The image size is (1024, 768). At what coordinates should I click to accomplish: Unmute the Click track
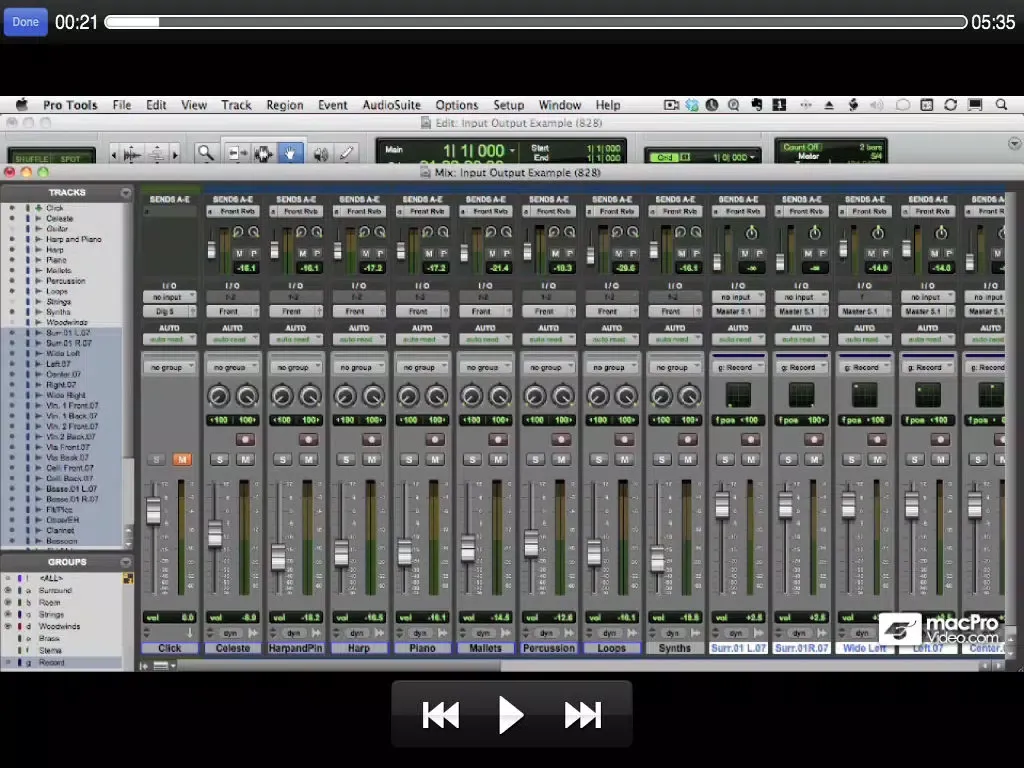coord(182,460)
